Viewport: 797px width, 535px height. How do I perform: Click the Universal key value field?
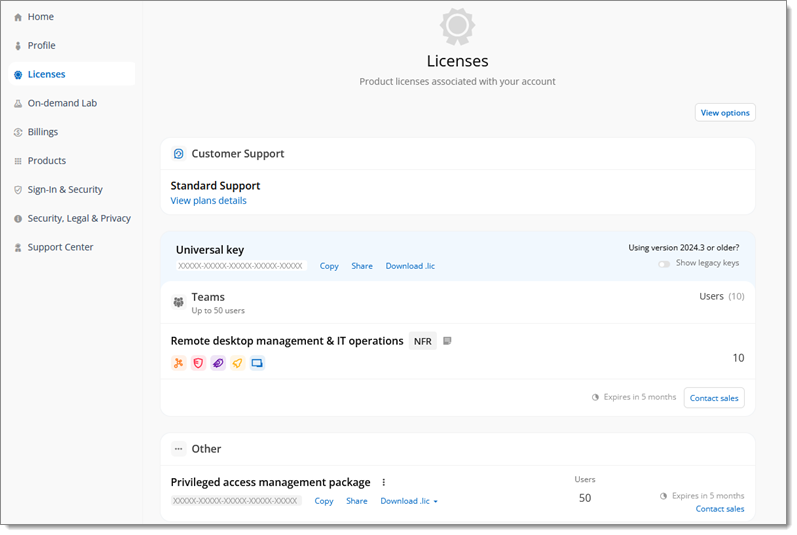pos(241,266)
